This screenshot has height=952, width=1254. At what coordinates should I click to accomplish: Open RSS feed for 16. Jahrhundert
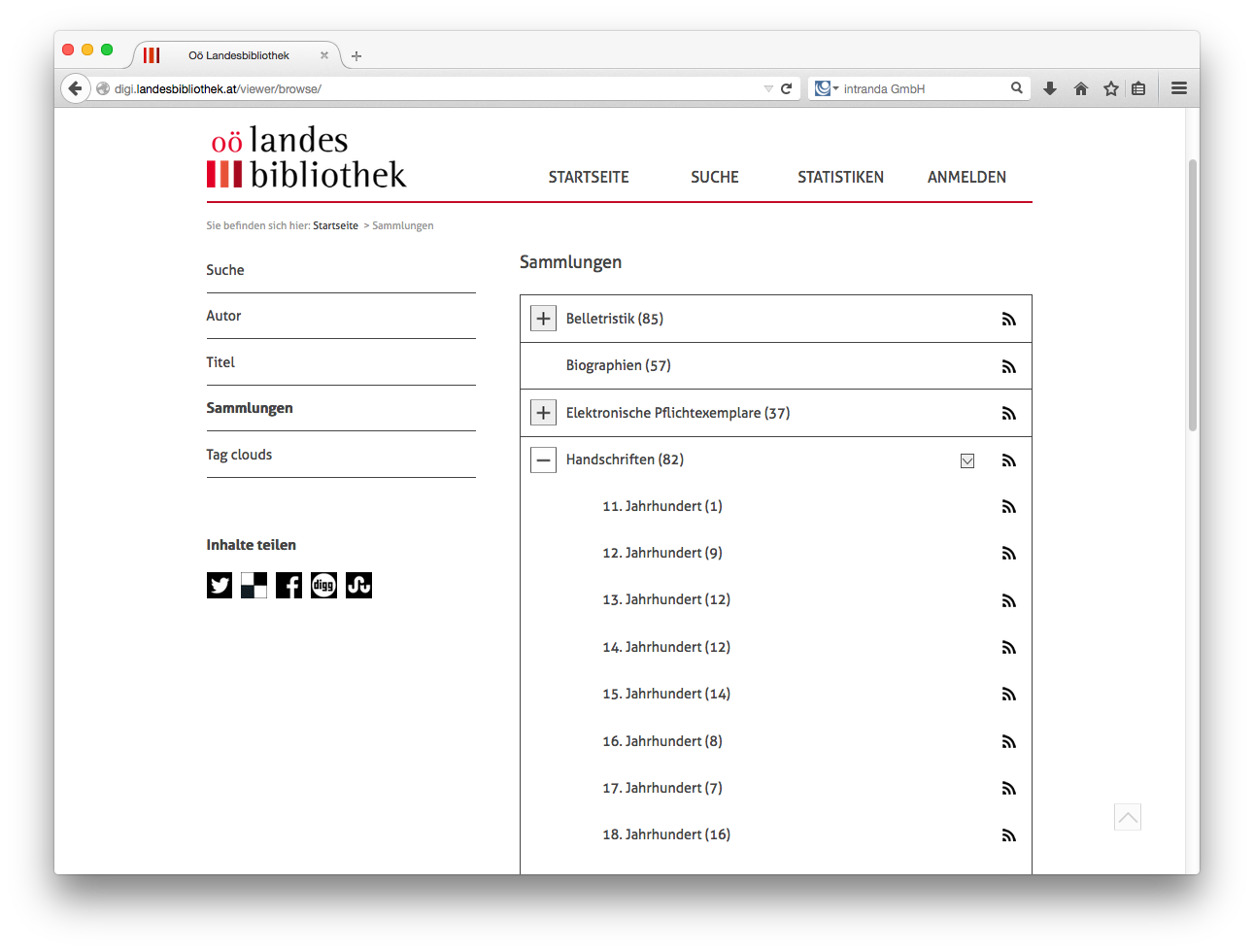point(1009,742)
